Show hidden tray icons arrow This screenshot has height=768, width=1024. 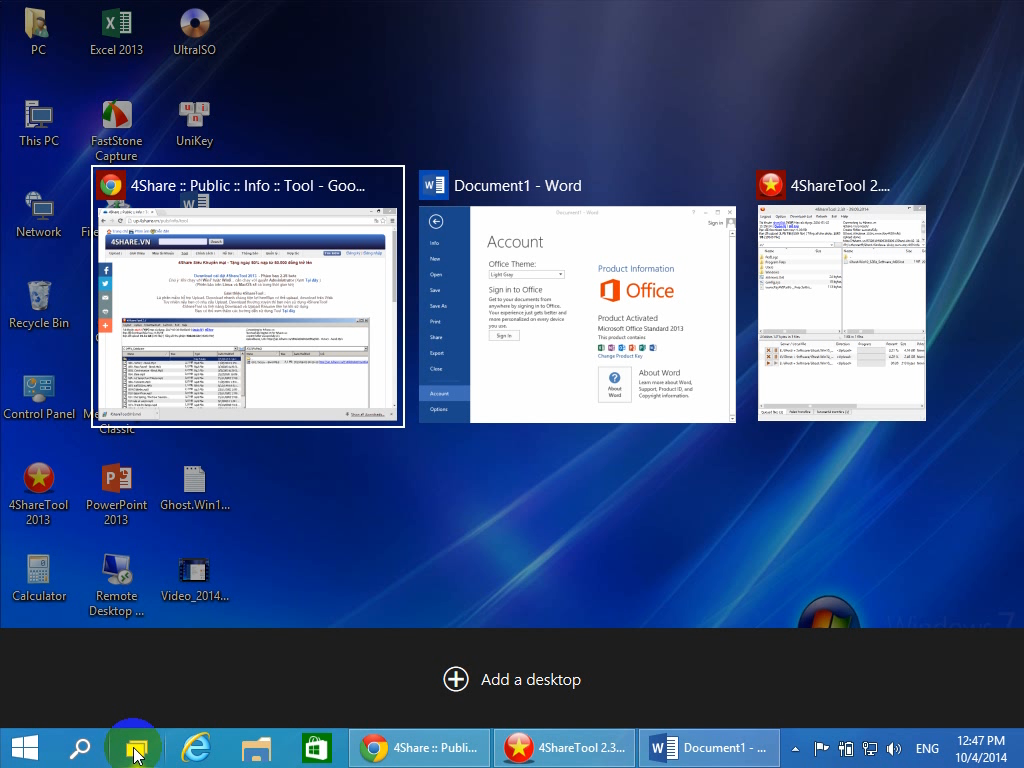coord(795,749)
